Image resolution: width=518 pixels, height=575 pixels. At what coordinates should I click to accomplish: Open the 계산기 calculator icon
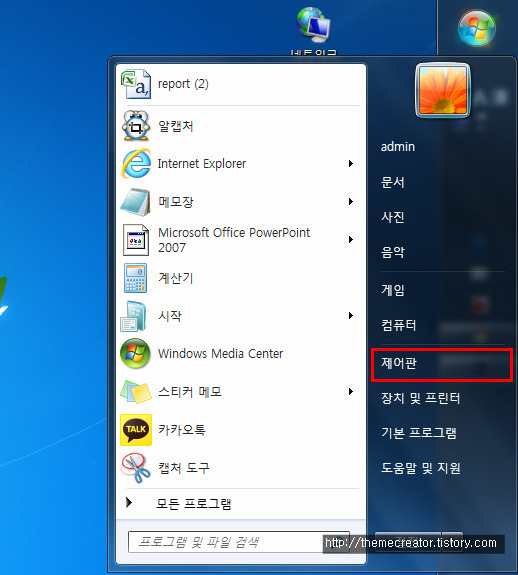pyautogui.click(x=136, y=278)
